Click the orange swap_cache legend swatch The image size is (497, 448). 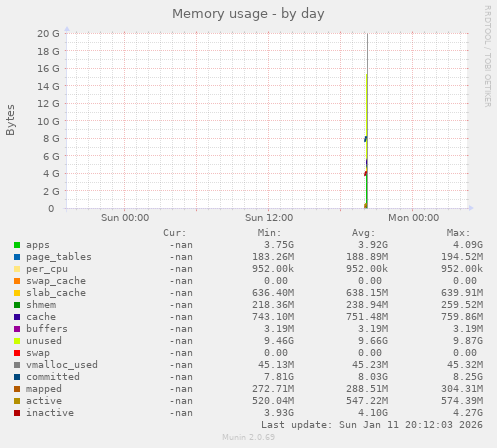(x=17, y=281)
